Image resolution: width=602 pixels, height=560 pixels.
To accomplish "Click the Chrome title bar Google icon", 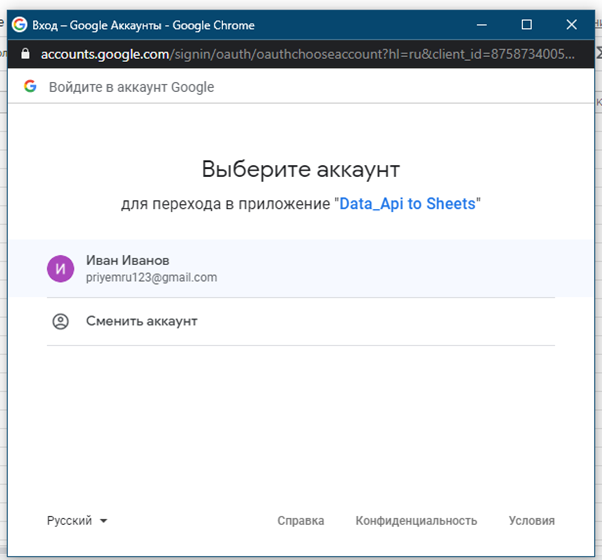I will [19, 25].
